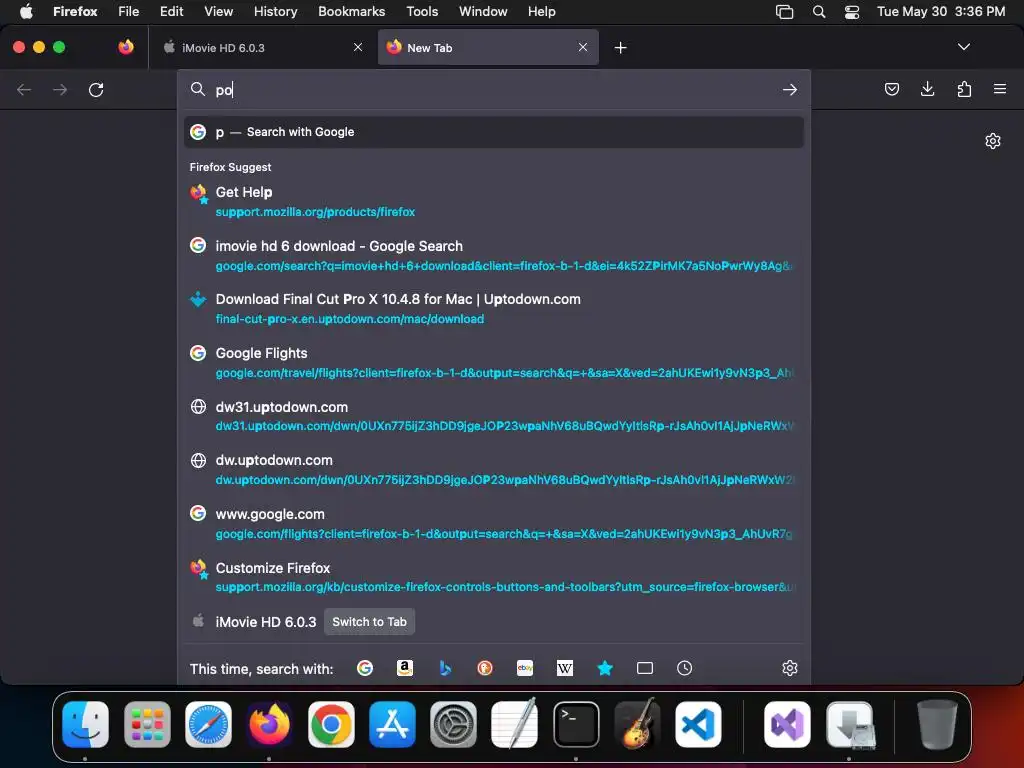Go forward one page
Screen dimensions: 1024x768
(x=60, y=89)
